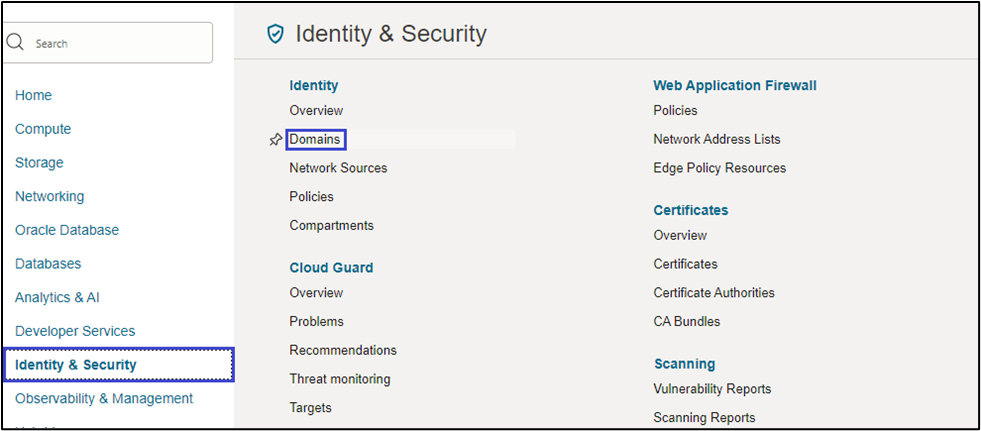Open Compartments under Identity
The image size is (981, 431).
click(331, 225)
